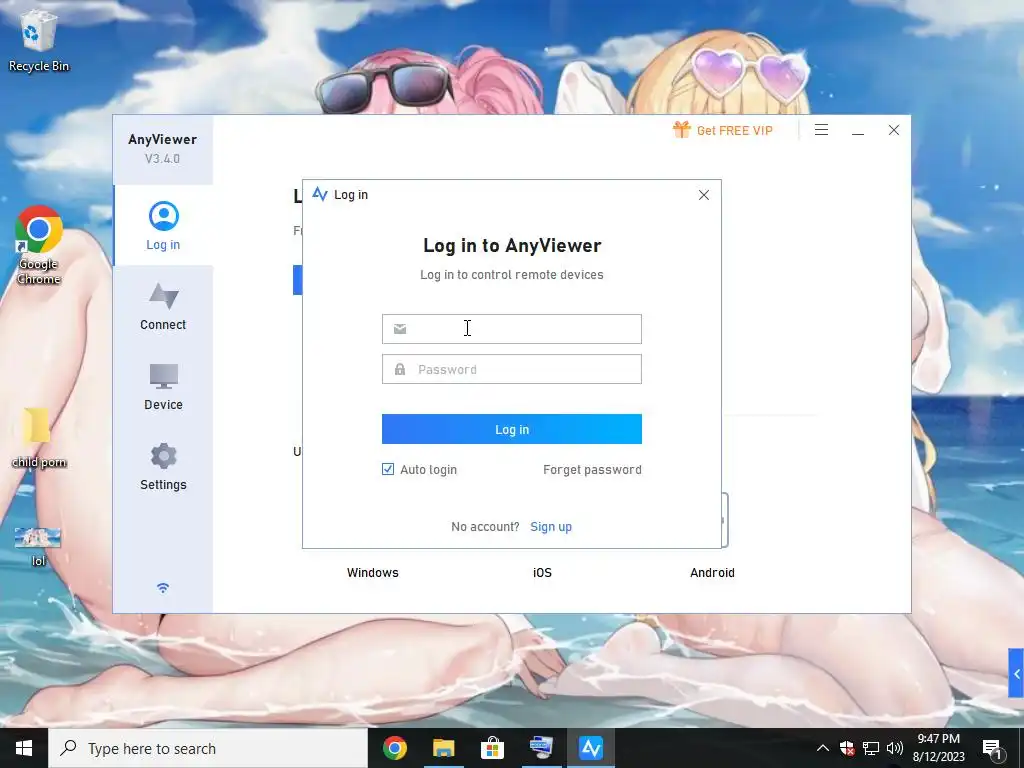Screen dimensions: 1024x768
Task: Click the AnyViewer taskbar icon
Action: pos(590,748)
